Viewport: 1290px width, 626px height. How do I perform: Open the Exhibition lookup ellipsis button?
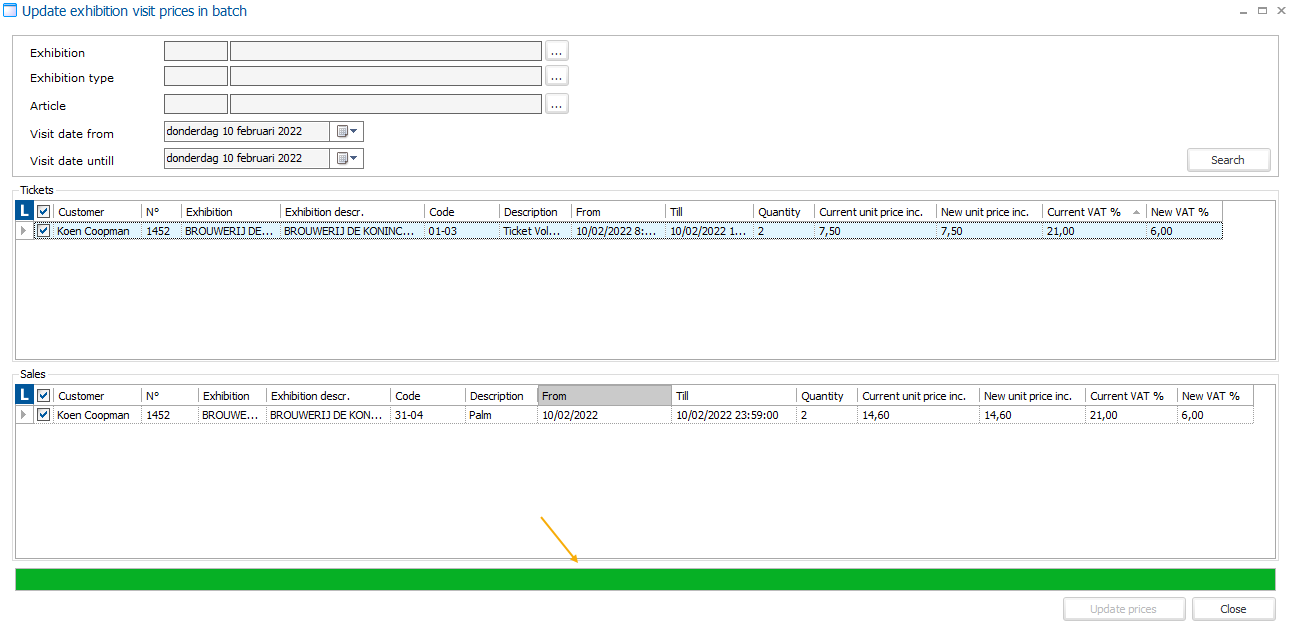click(557, 51)
